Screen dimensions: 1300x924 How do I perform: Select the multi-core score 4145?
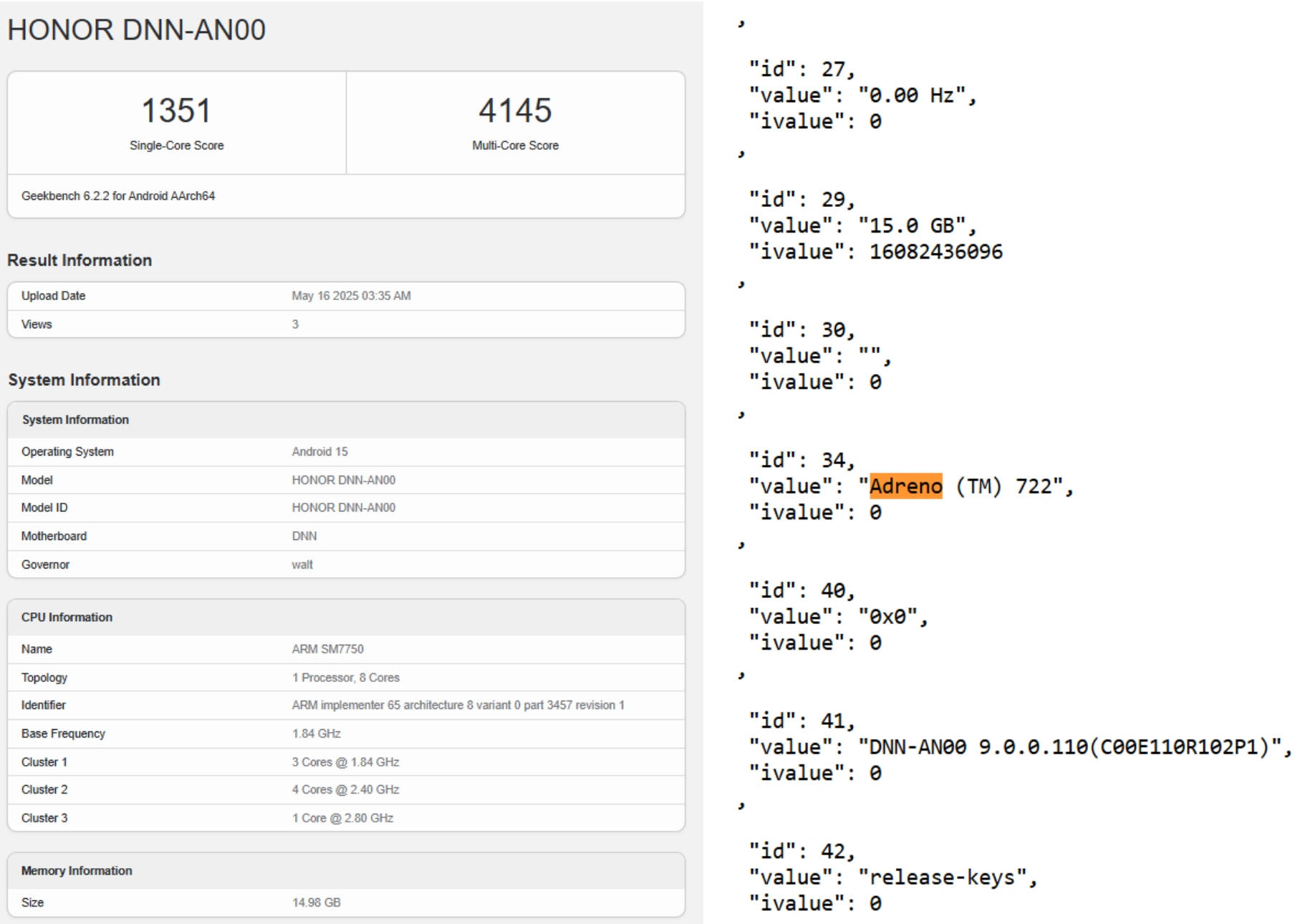point(515,110)
